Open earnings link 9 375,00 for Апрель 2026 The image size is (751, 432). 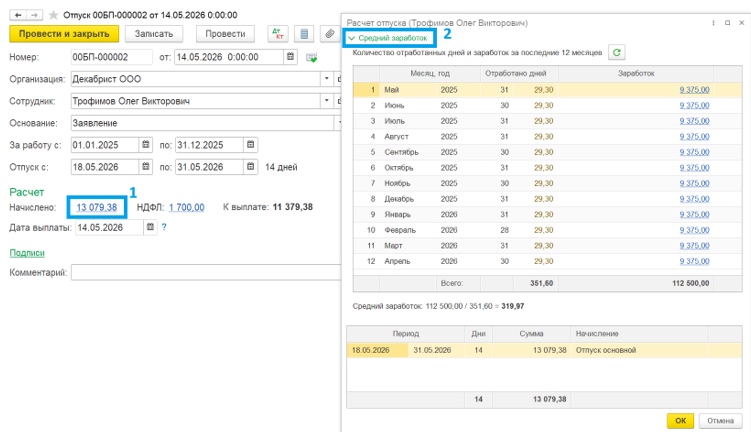click(x=694, y=261)
